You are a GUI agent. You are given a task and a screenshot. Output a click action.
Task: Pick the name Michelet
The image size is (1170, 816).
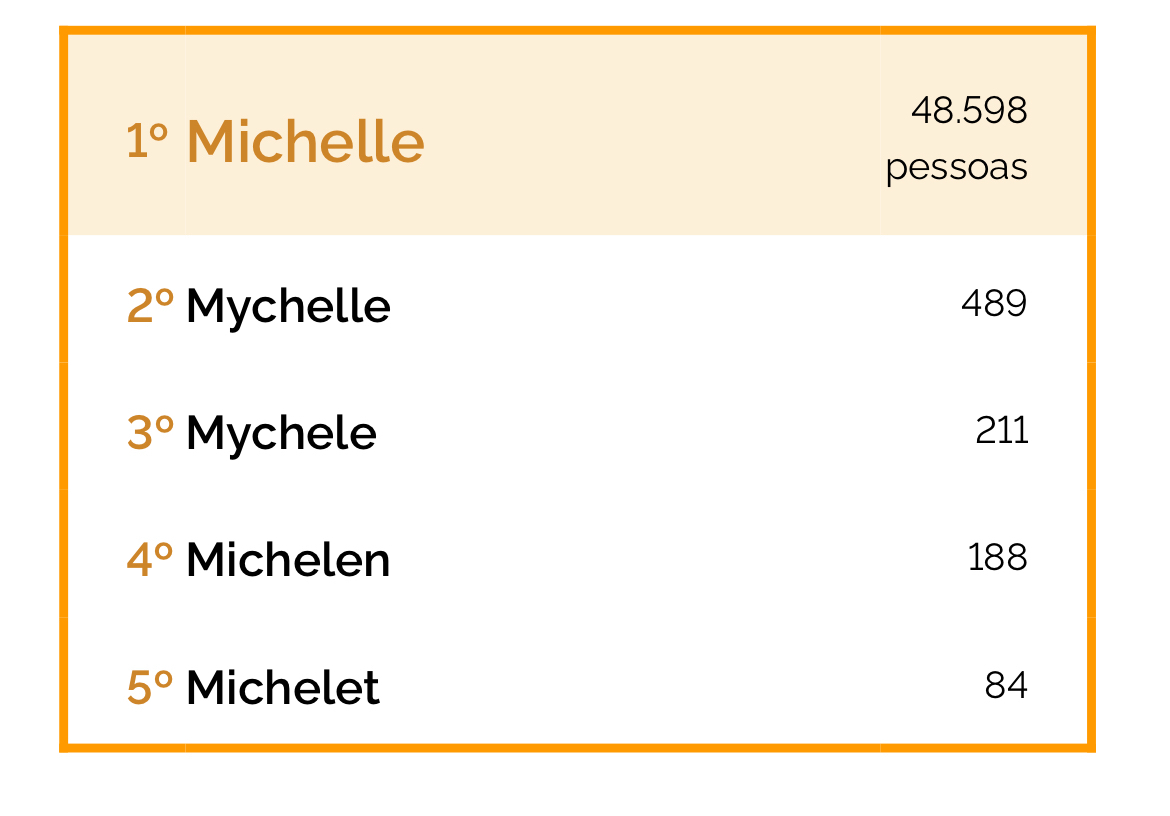tap(283, 688)
